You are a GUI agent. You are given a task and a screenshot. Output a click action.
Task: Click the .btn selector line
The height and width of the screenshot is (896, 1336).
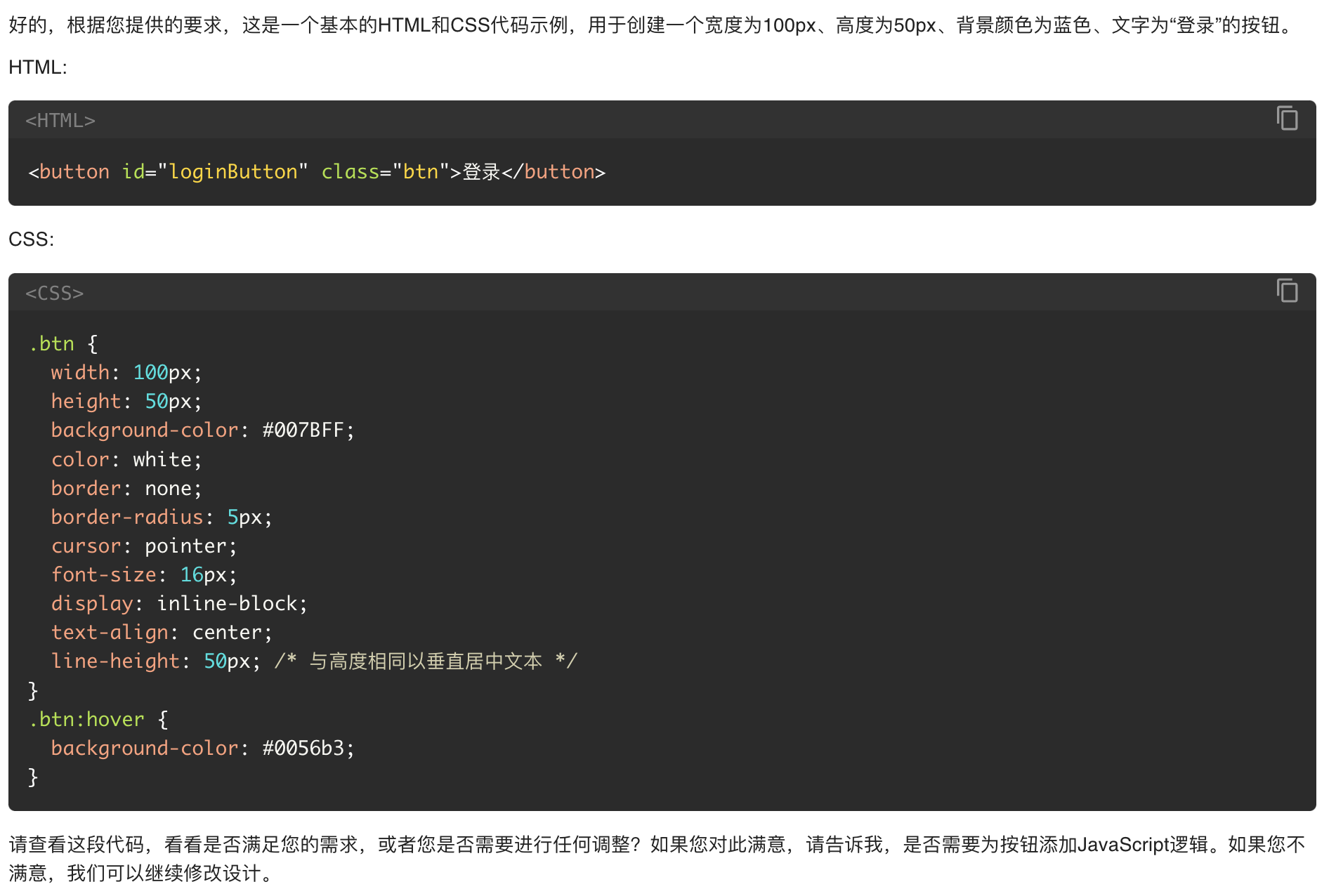[x=63, y=344]
